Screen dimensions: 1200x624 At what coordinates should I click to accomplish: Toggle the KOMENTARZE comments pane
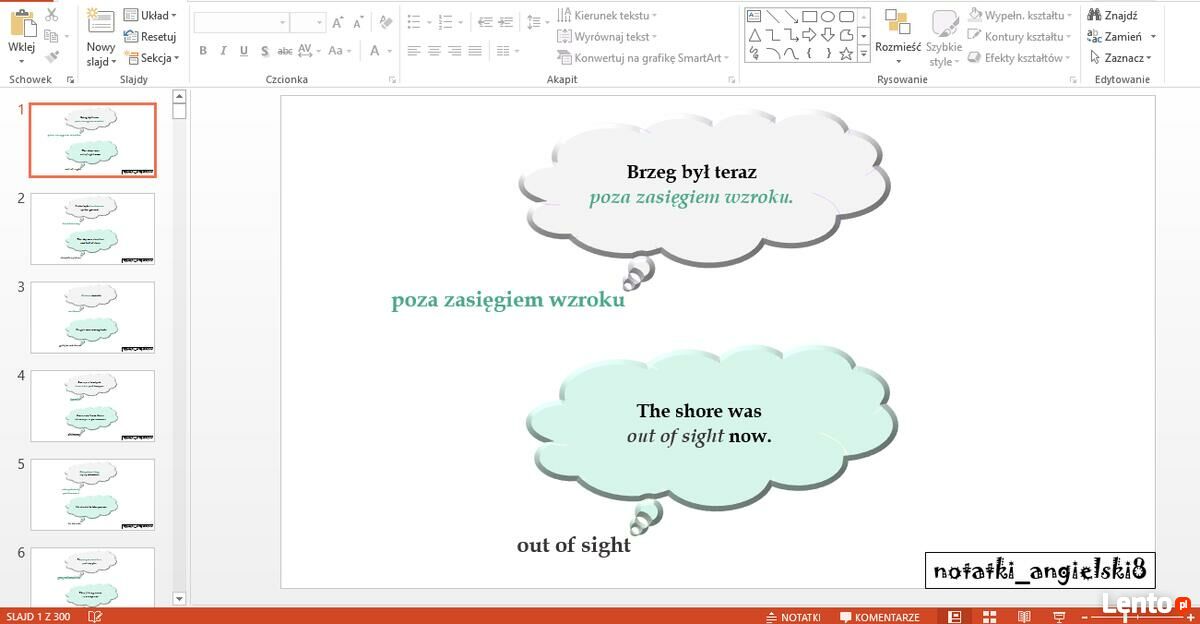tap(880, 617)
